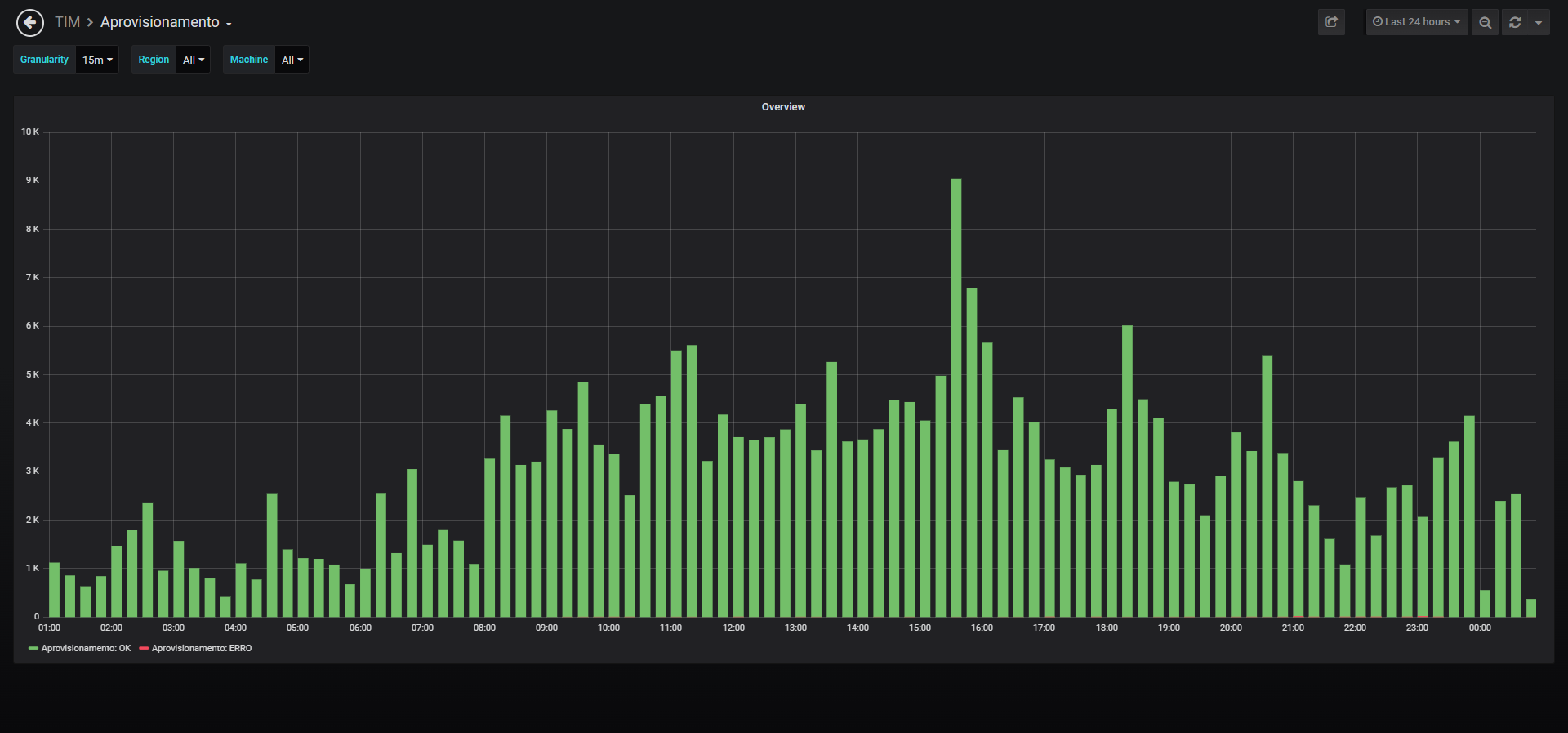
Task: Click the Granularity variable label
Action: tap(44, 60)
